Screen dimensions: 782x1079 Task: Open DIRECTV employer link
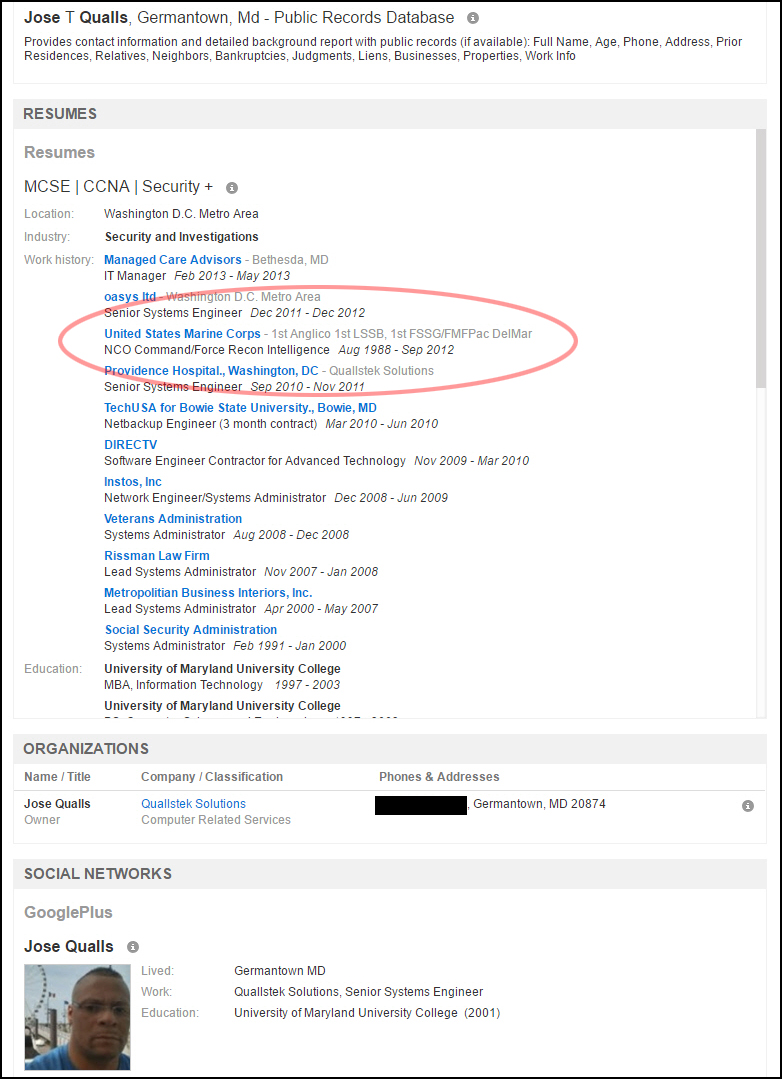[131, 445]
